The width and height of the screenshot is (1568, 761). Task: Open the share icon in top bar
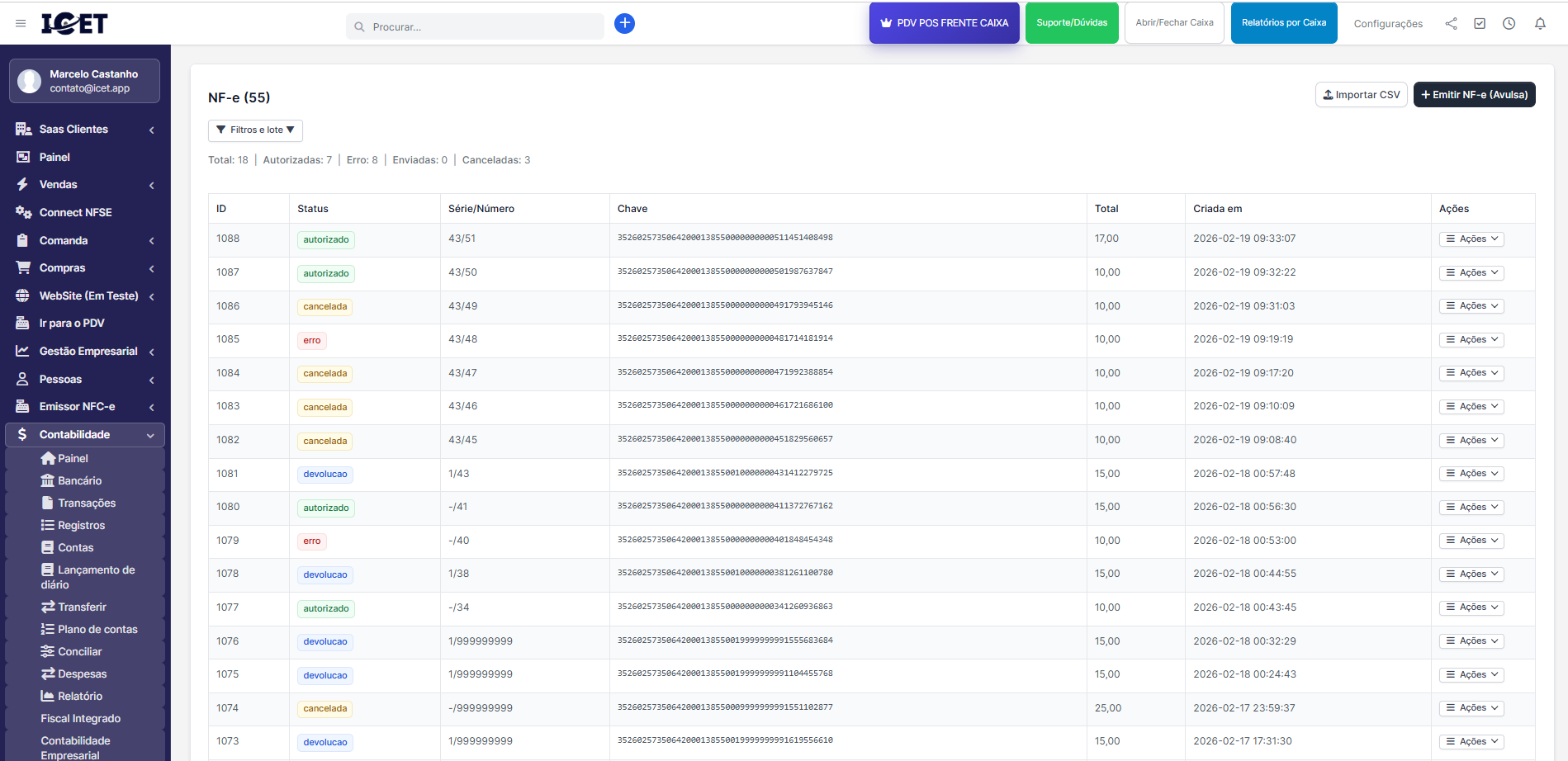coord(1451,24)
